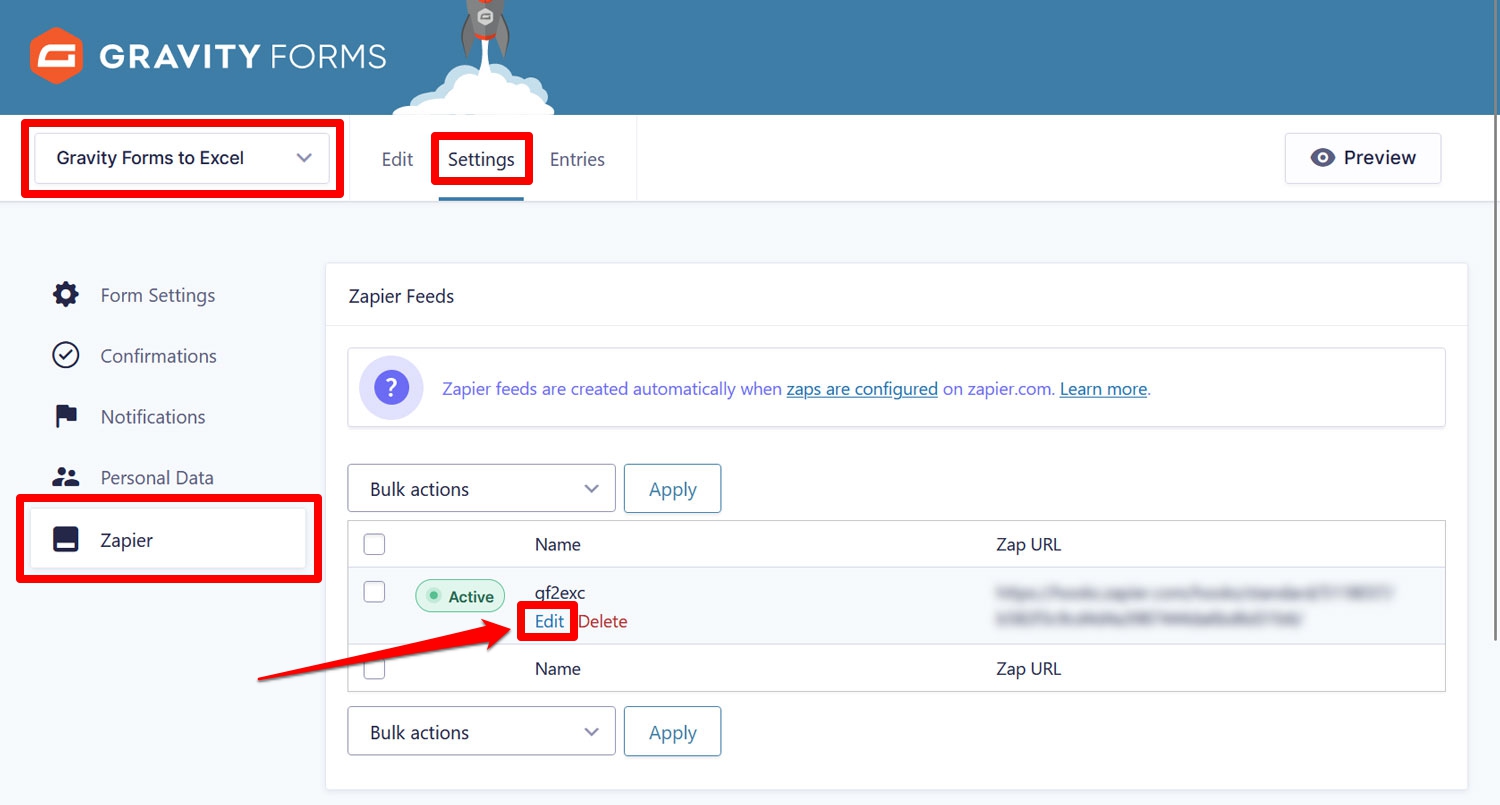1500x805 pixels.
Task: Switch to the Settings tab
Action: (481, 159)
